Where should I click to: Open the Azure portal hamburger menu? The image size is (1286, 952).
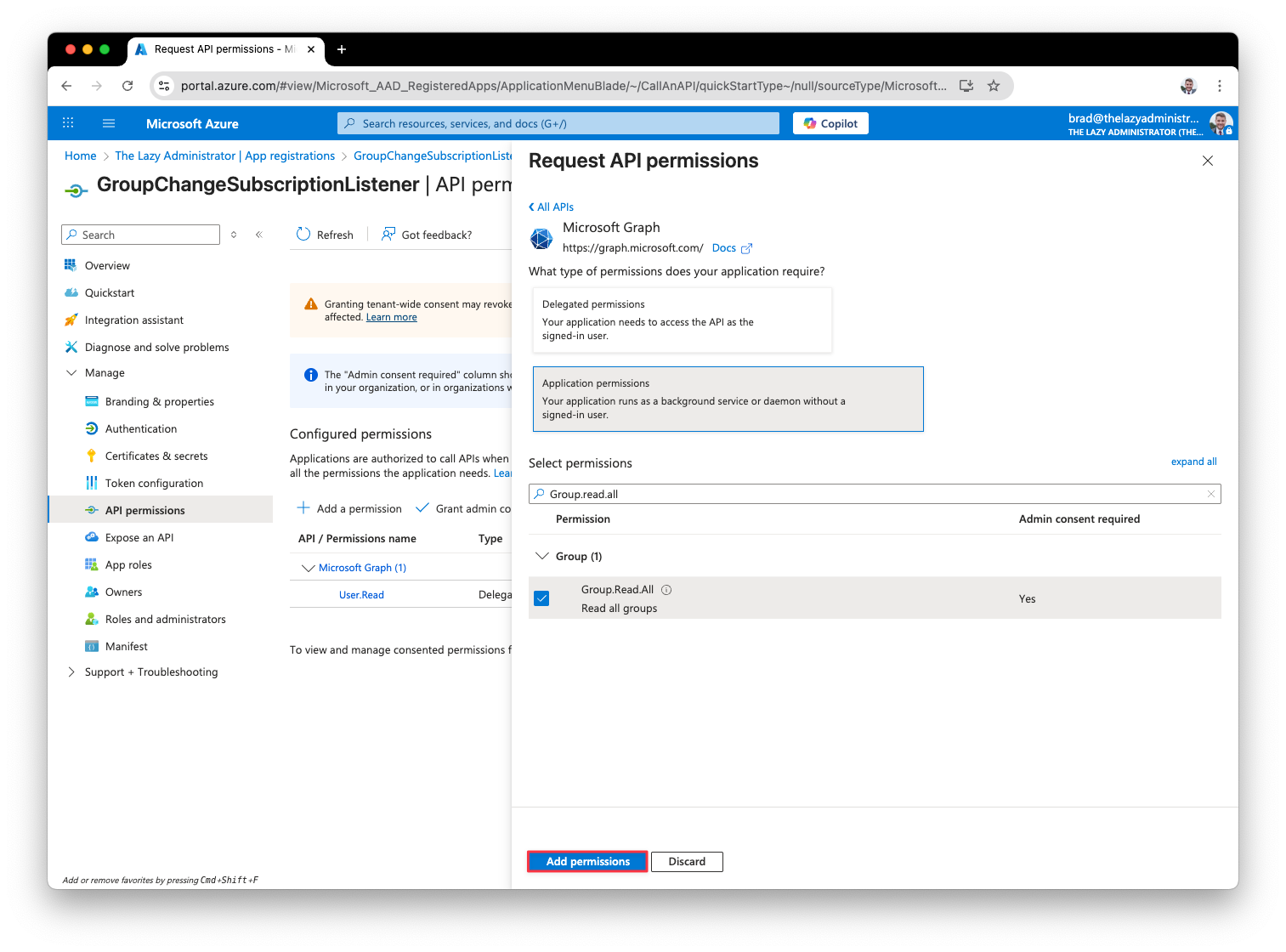point(109,123)
